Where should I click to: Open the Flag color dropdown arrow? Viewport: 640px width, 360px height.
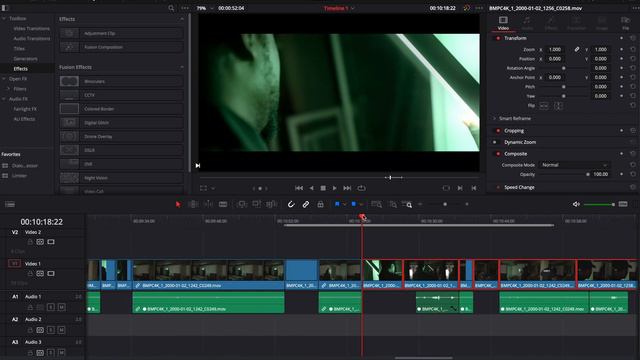tap(344, 204)
